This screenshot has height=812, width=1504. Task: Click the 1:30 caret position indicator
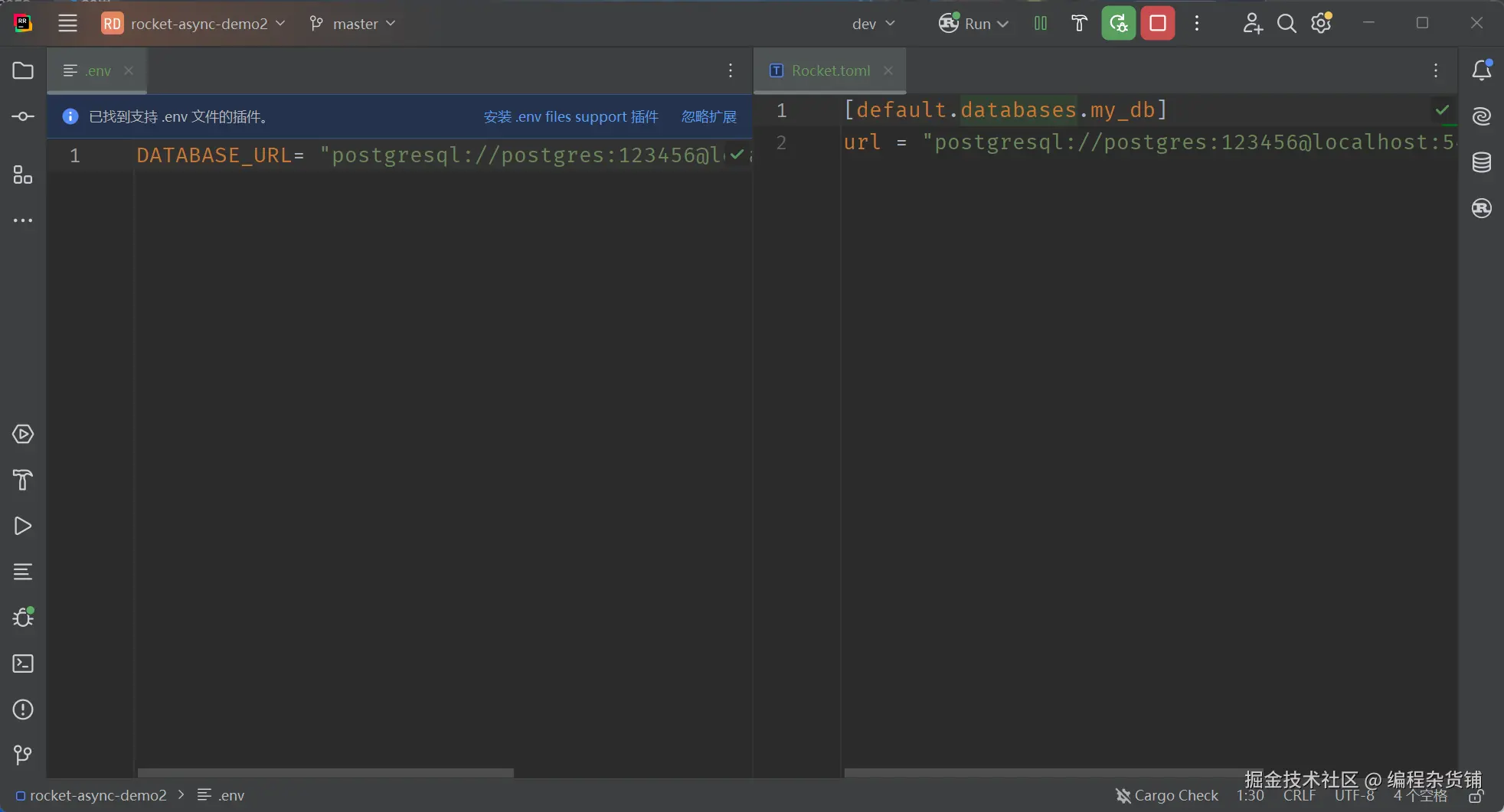tap(1250, 796)
